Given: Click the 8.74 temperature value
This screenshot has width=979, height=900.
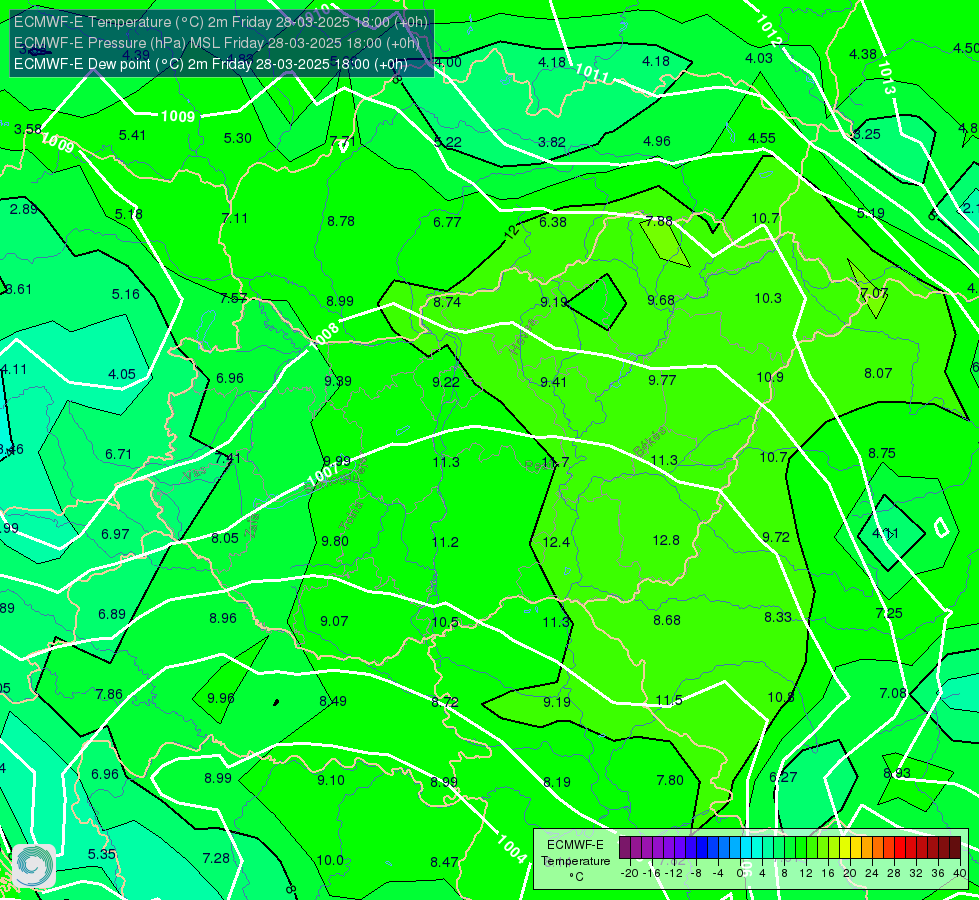Looking at the screenshot, I should (x=447, y=302).
